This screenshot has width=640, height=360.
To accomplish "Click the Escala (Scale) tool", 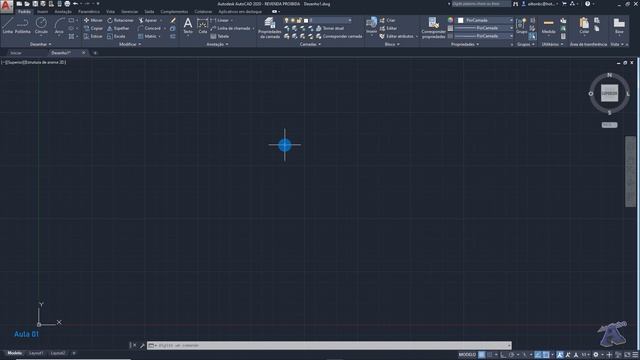I will [116, 36].
